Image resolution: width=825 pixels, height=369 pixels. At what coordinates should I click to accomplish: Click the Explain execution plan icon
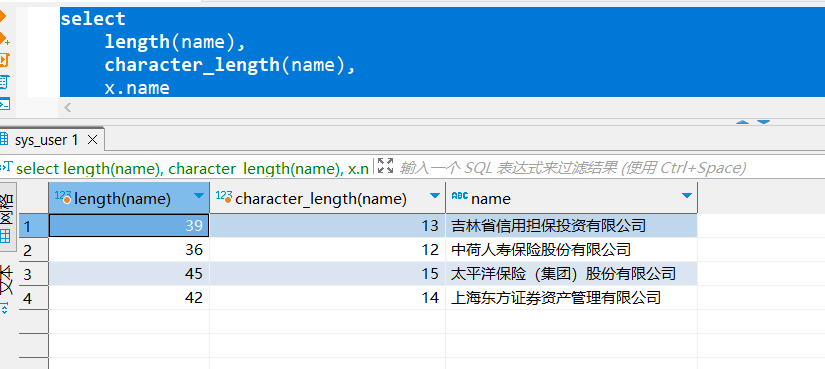3,82
